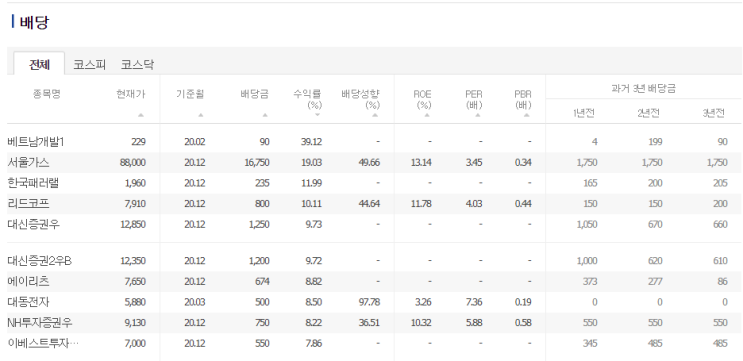743x361 pixels.
Task: Open stock 서울가스
Action: point(28,162)
